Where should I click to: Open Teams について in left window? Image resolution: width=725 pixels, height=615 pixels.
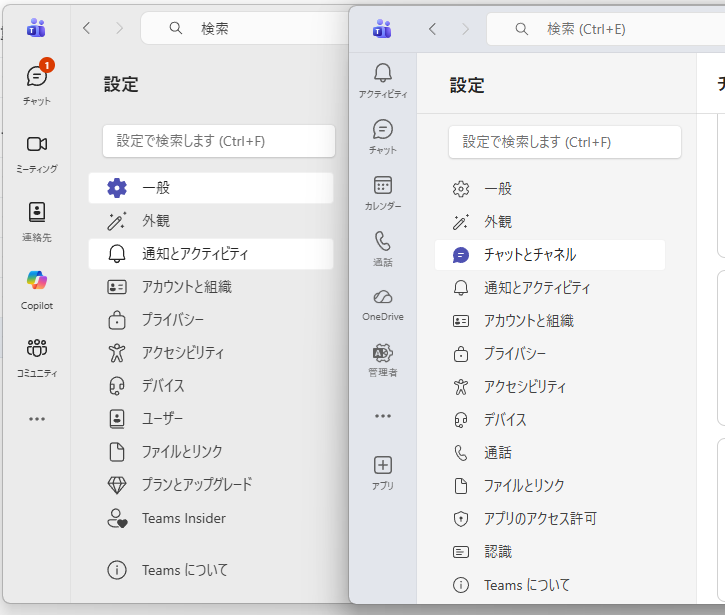coord(211,570)
